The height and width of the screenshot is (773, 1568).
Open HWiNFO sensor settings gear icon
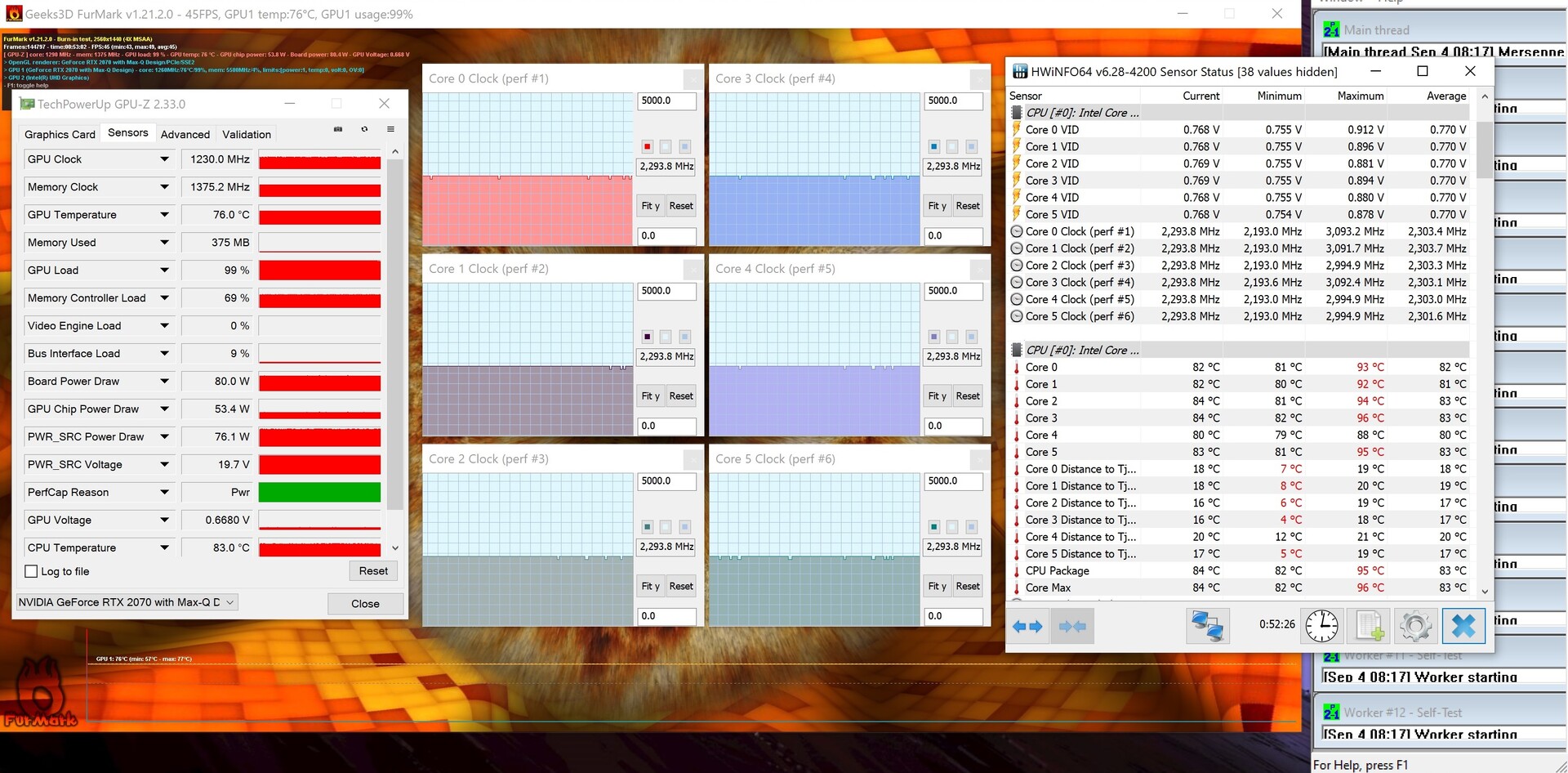coord(1416,627)
